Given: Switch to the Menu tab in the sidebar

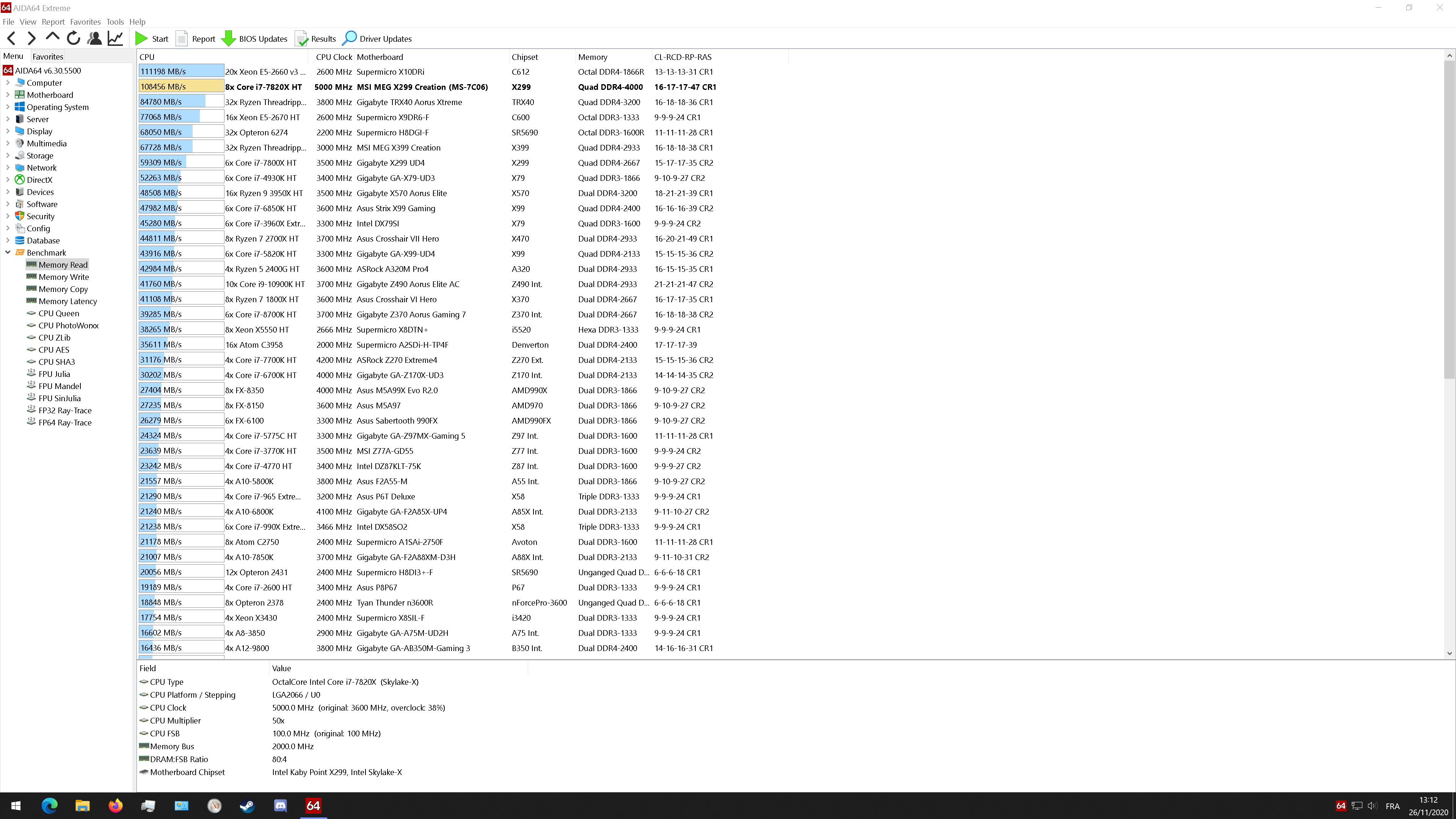Looking at the screenshot, I should click(13, 56).
